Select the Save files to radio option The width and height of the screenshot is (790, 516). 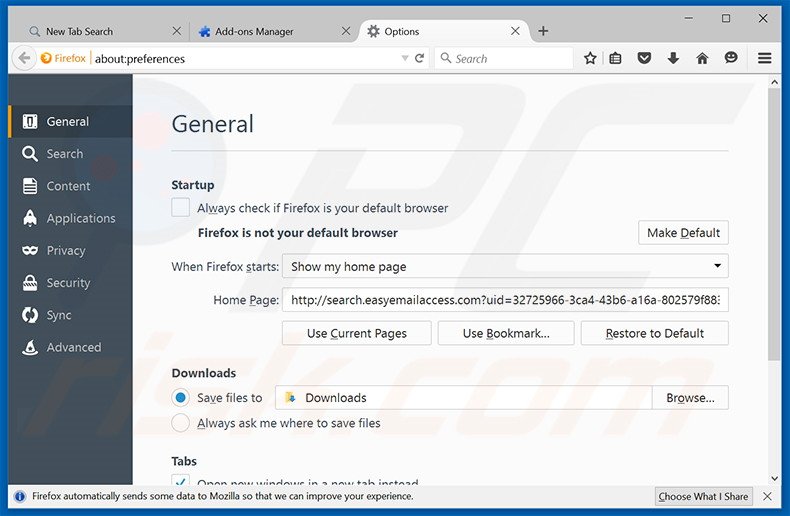[181, 397]
